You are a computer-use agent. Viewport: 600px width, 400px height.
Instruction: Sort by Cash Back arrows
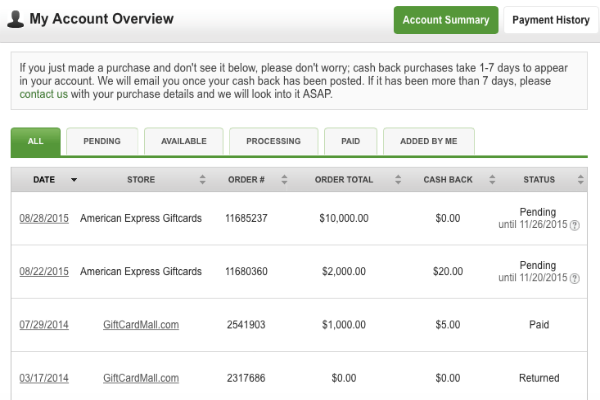pyautogui.click(x=492, y=180)
